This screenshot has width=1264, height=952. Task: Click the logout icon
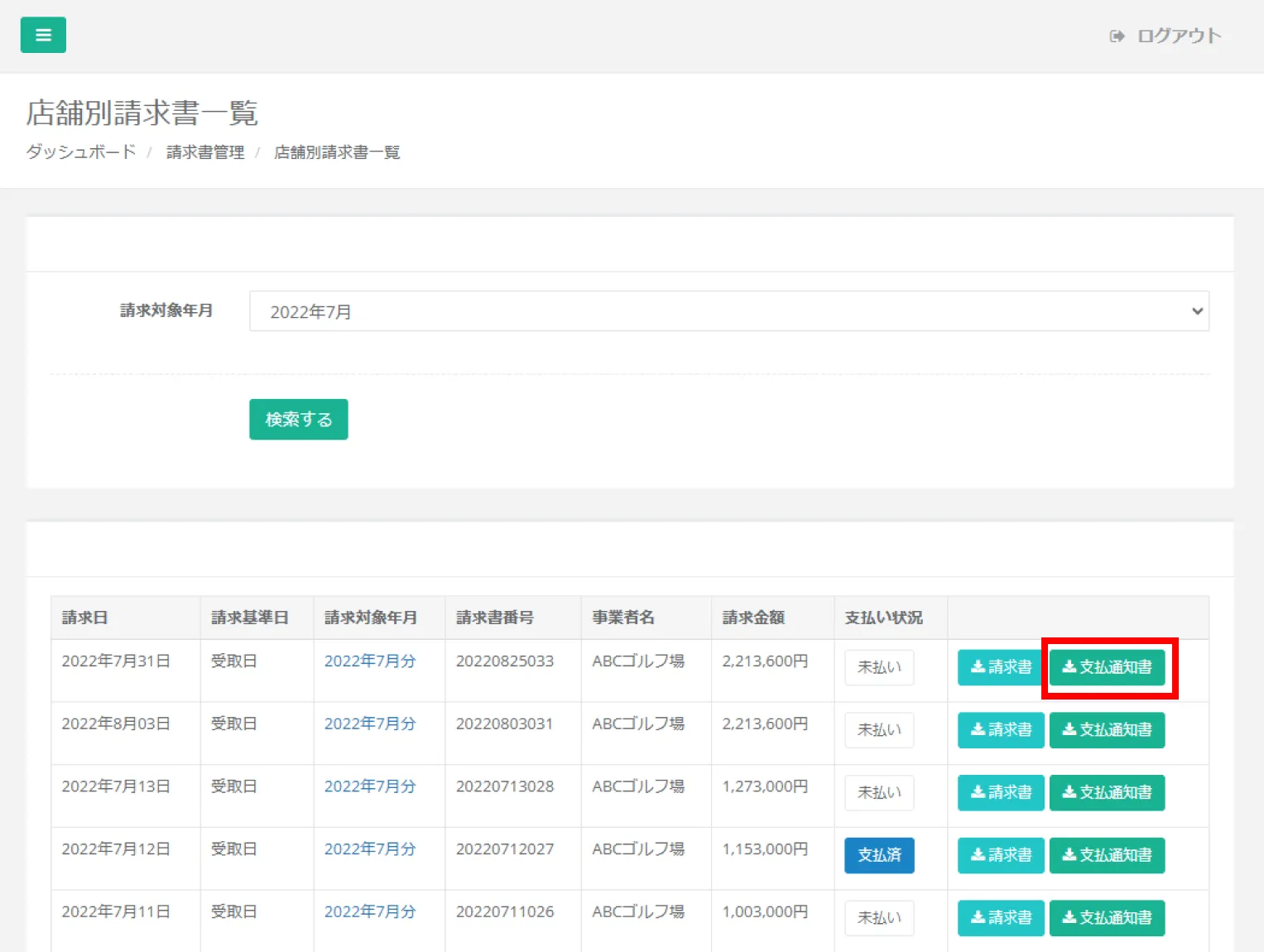(1117, 36)
